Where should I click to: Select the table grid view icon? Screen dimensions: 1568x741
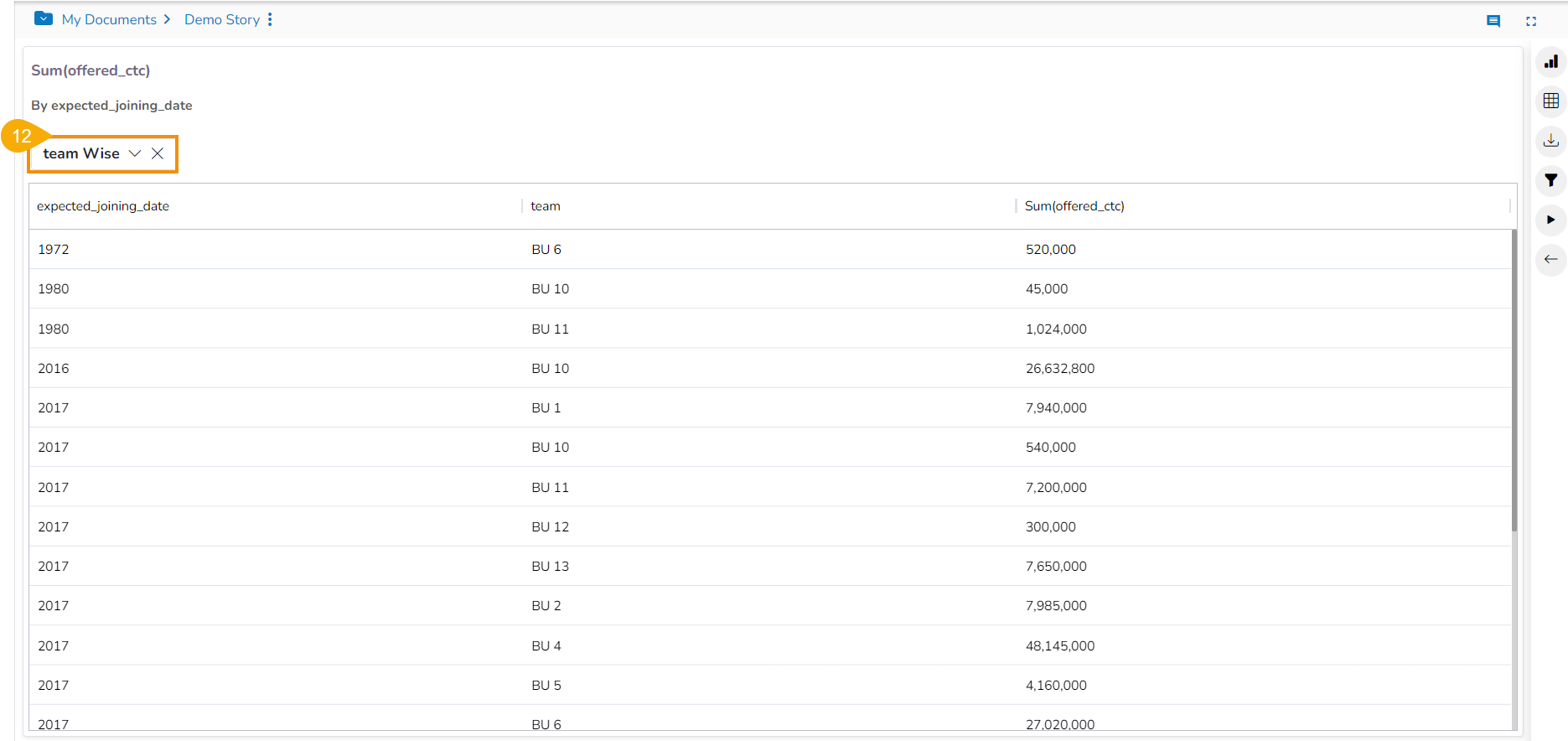point(1550,101)
